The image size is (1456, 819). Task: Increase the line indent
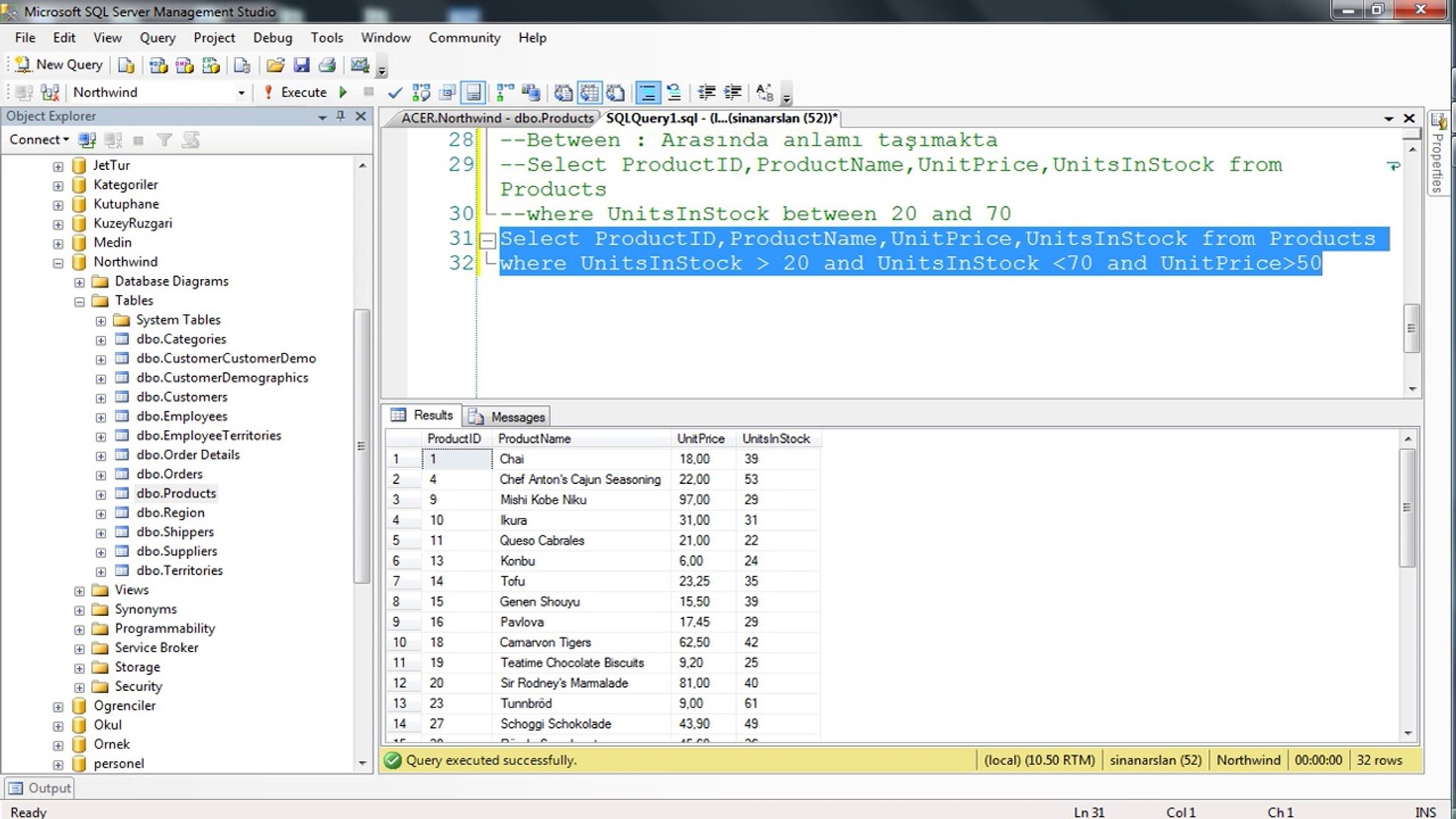[733, 93]
